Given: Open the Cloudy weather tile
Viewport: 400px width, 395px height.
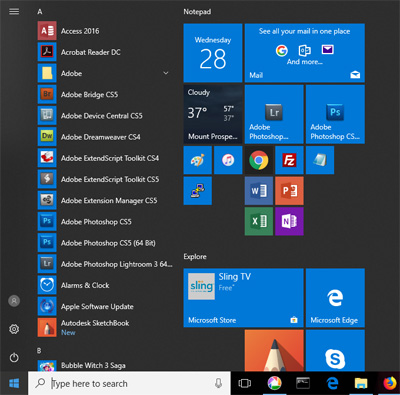Looking at the screenshot, I should [x=213, y=114].
